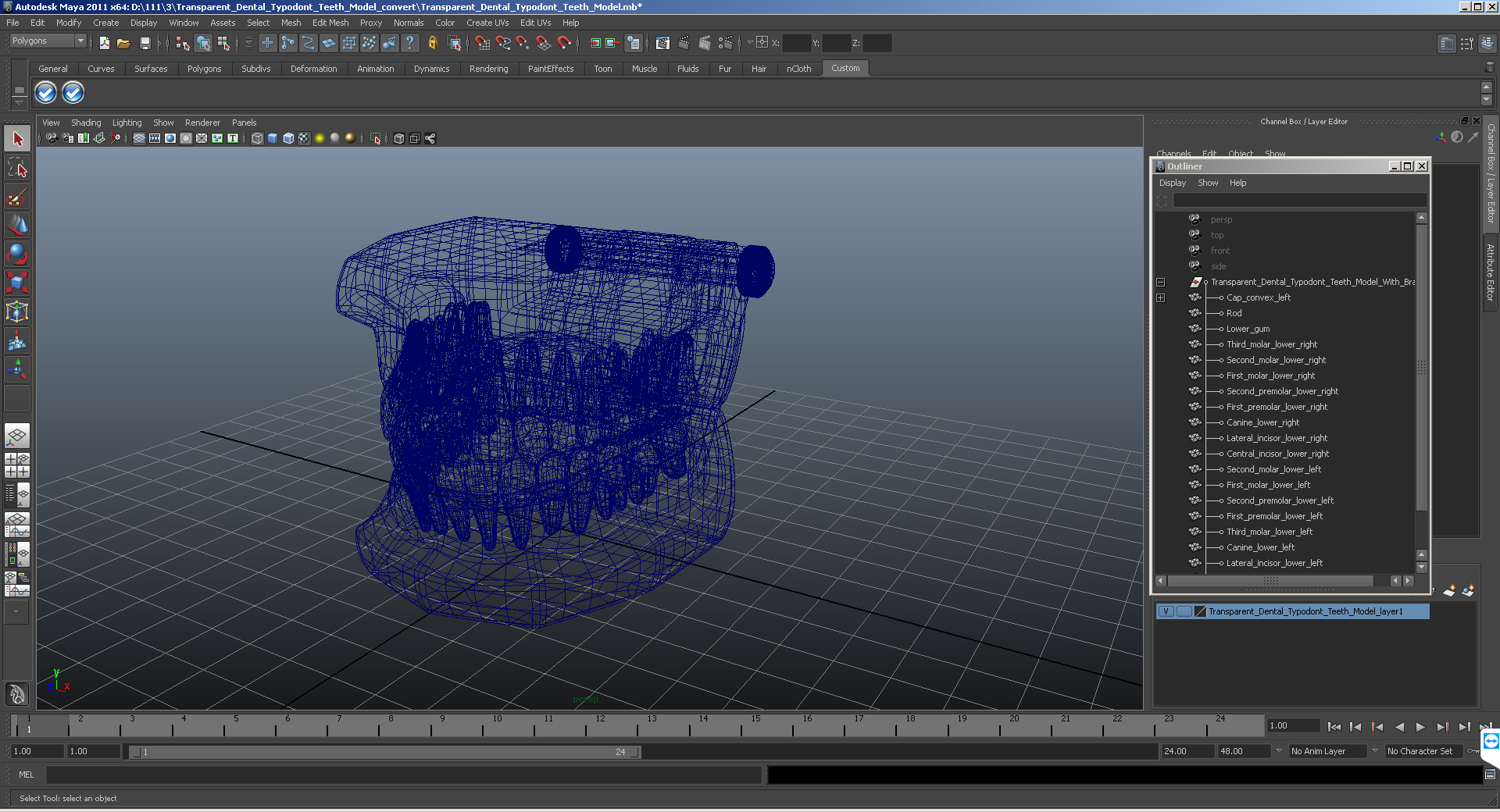Toggle the layer display type box next to V
This screenshot has width=1500, height=812.
[x=1184, y=611]
